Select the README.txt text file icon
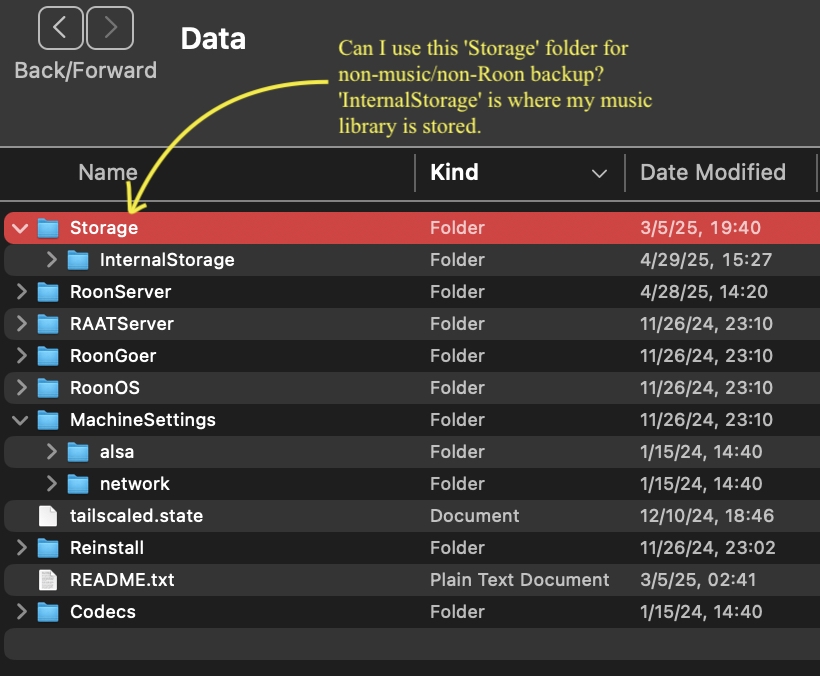Image resolution: width=820 pixels, height=676 pixels. click(x=48, y=580)
